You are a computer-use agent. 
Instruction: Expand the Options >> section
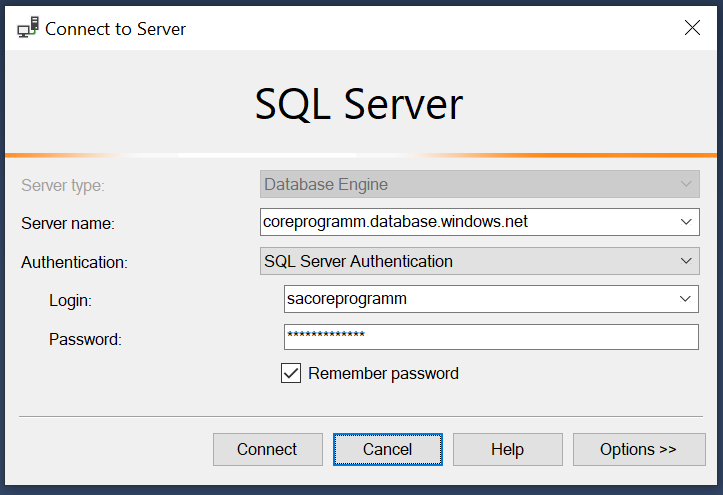click(639, 449)
